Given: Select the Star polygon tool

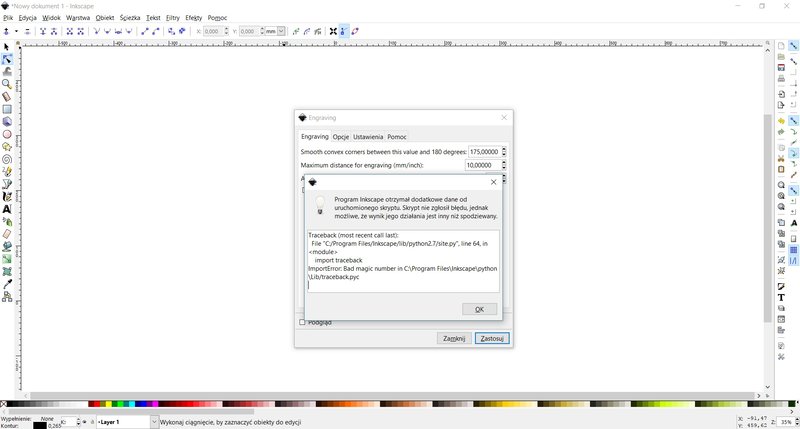Looking at the screenshot, I should [7, 146].
